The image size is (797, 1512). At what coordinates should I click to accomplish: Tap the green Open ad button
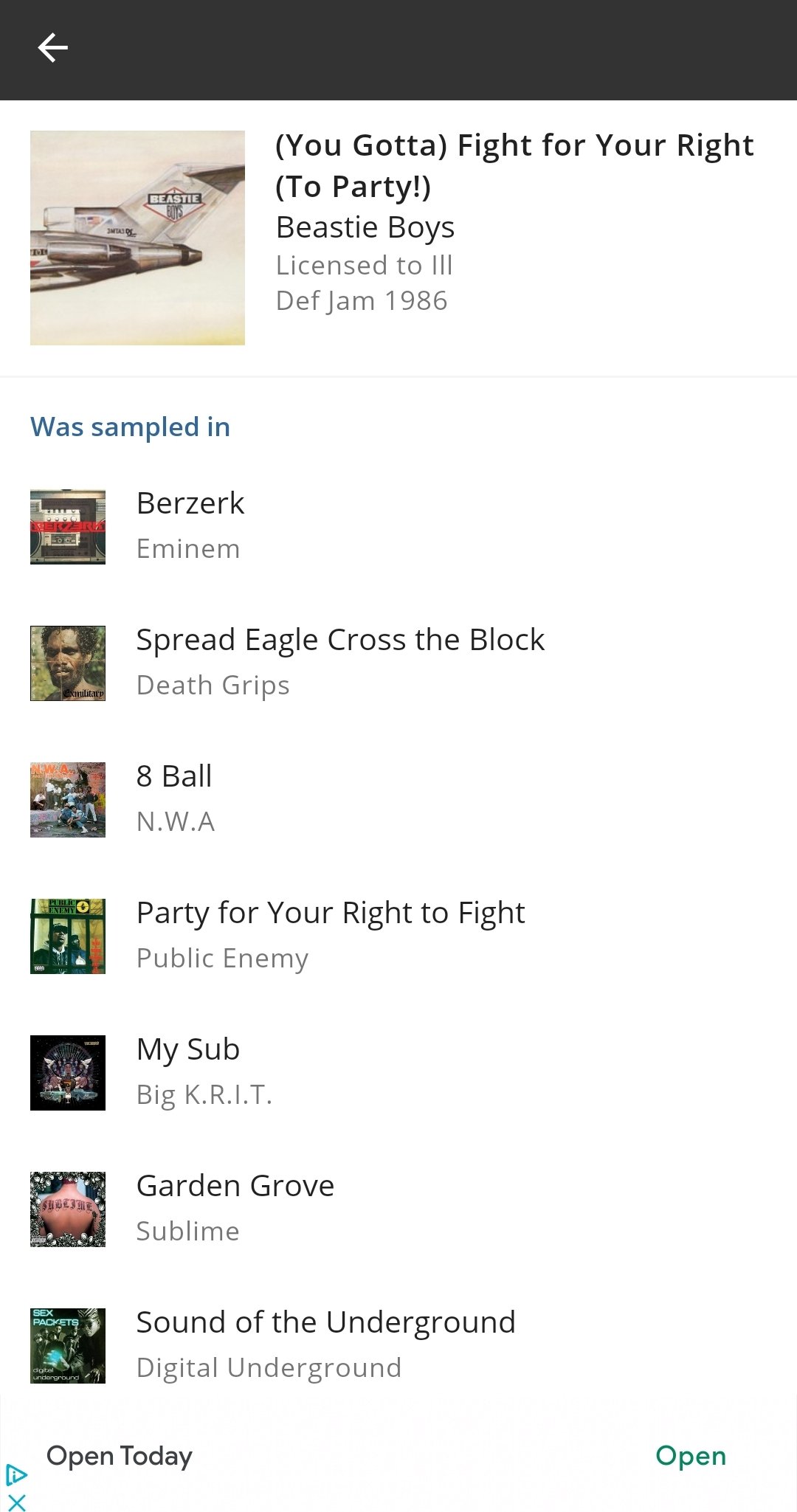pos(691,1456)
